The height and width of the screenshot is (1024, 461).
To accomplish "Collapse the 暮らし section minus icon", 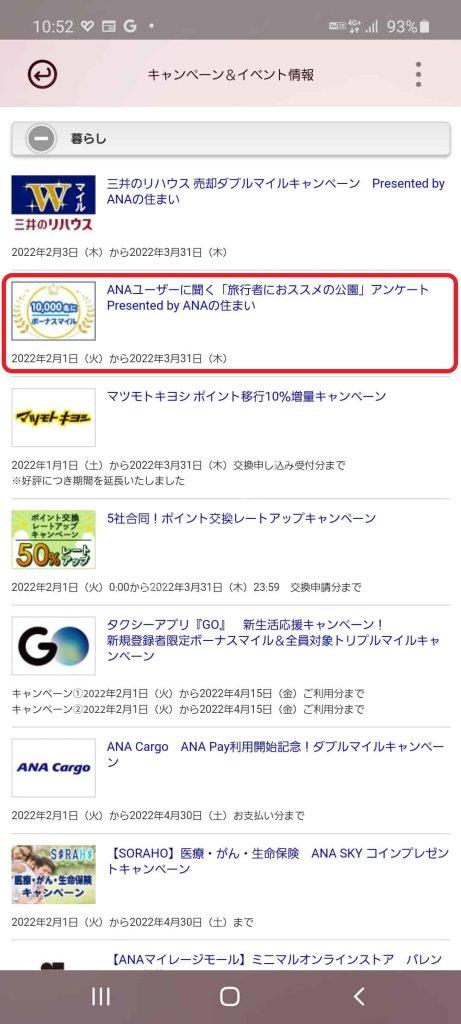I will pyautogui.click(x=41, y=139).
